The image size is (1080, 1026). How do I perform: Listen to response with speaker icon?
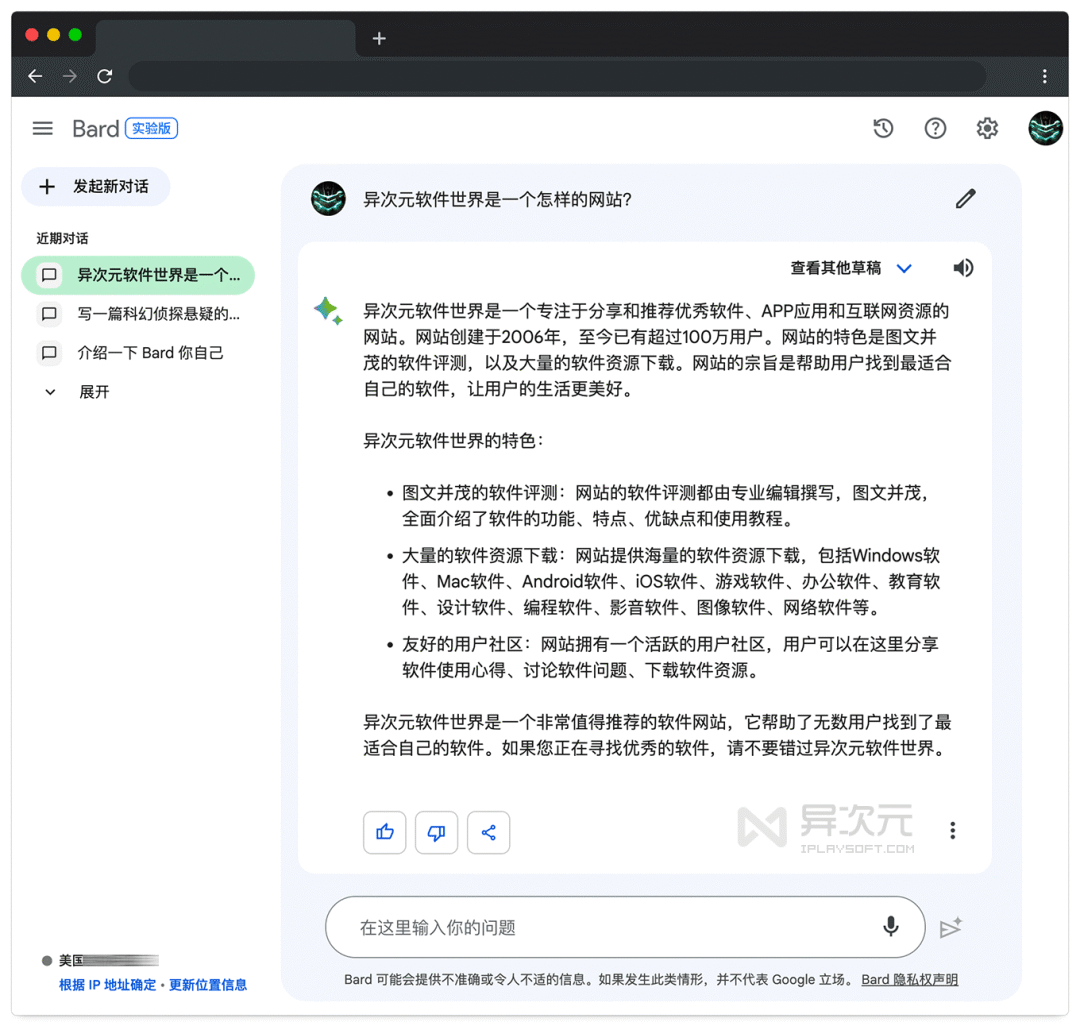tap(963, 268)
